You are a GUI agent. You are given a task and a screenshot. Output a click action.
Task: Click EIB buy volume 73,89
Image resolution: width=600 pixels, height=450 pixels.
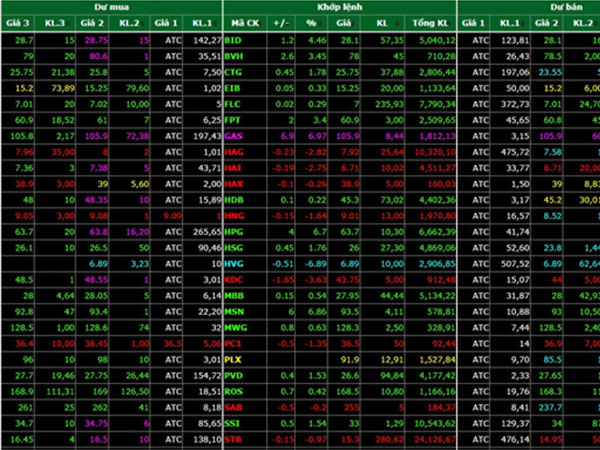pos(63,88)
